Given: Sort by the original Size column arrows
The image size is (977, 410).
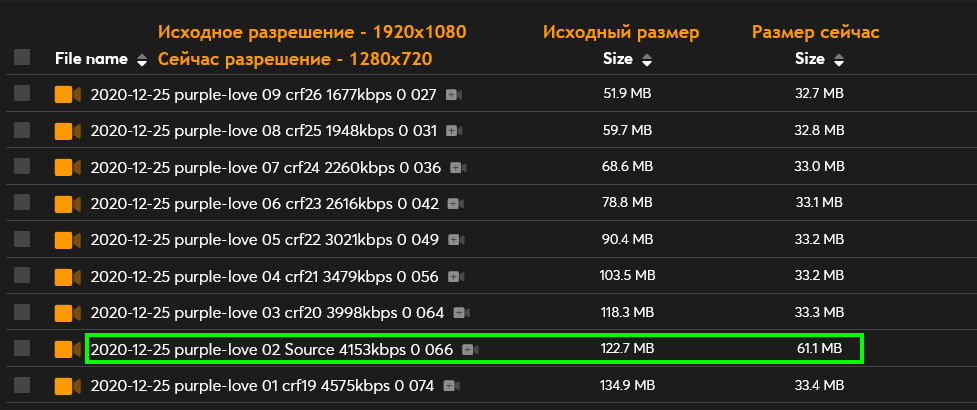Looking at the screenshot, I should pos(646,60).
